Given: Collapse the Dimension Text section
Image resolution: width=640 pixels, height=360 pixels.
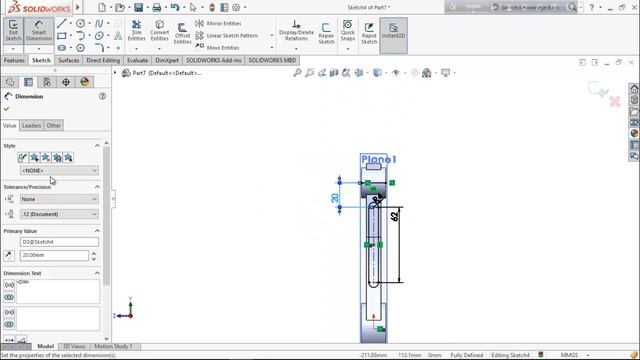Looking at the screenshot, I should click(97, 273).
